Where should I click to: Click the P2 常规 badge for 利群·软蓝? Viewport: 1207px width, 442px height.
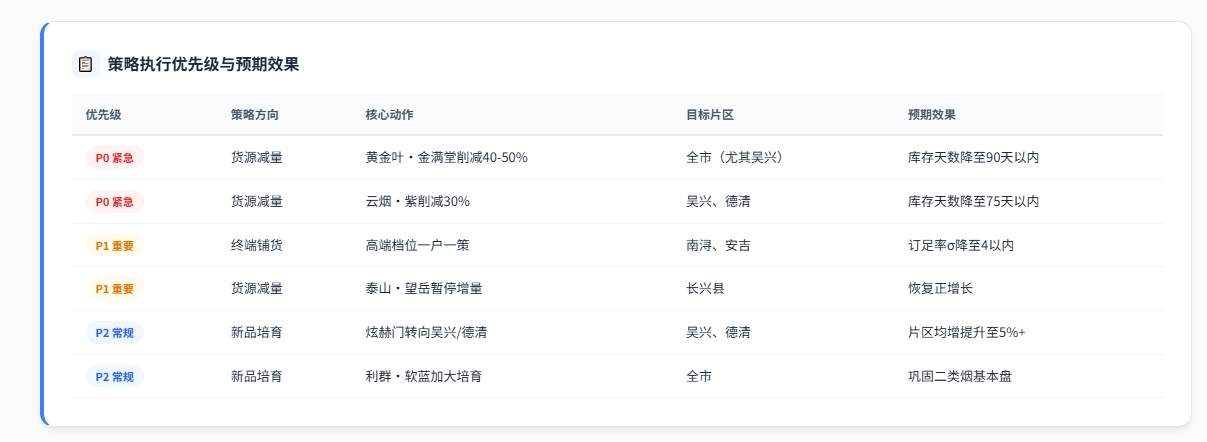(x=115, y=376)
